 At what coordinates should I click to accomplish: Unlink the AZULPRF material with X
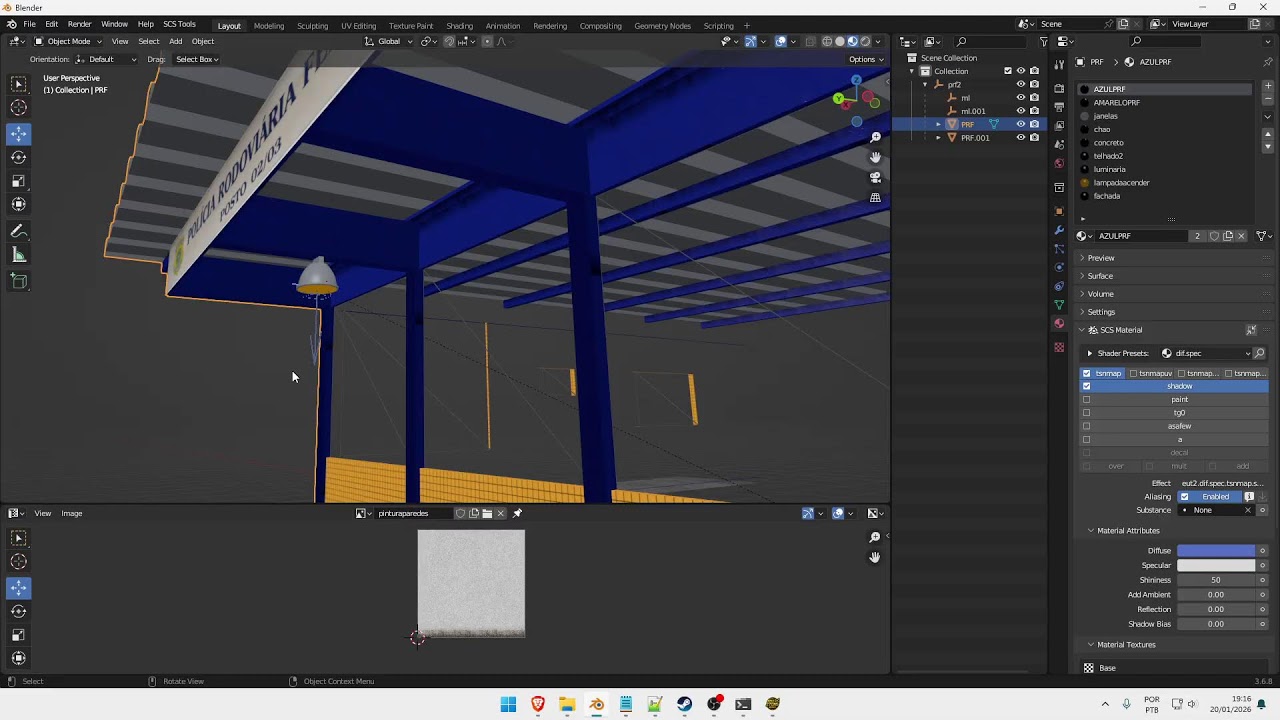click(x=1241, y=236)
